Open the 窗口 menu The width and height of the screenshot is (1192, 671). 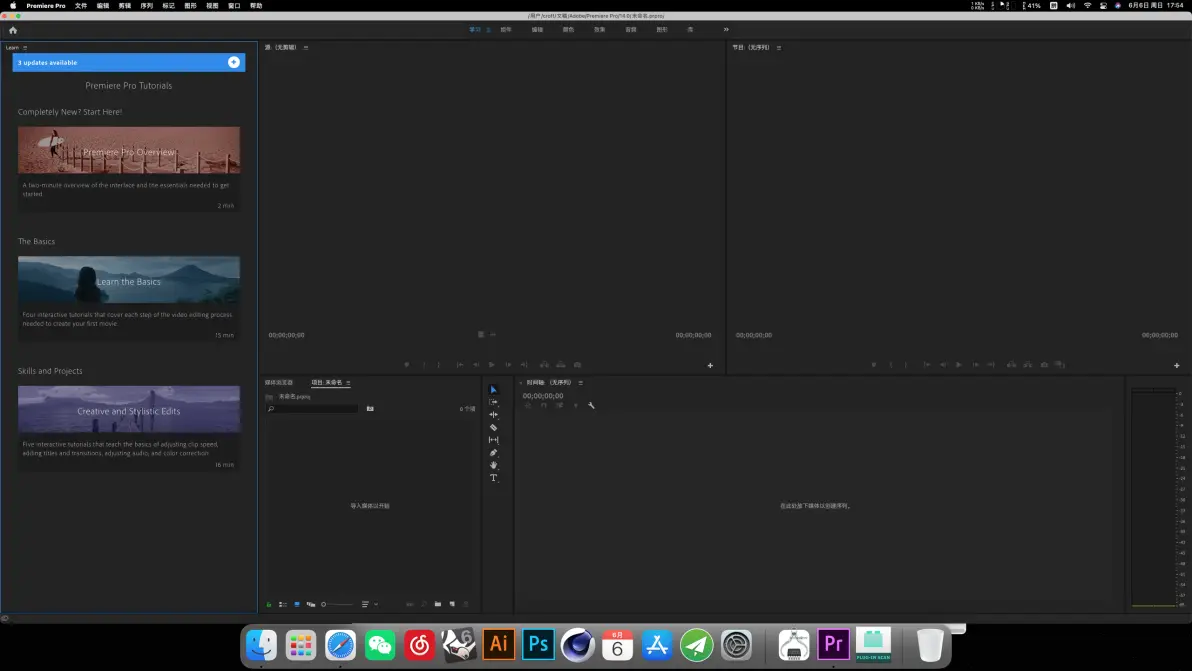click(x=234, y=5)
